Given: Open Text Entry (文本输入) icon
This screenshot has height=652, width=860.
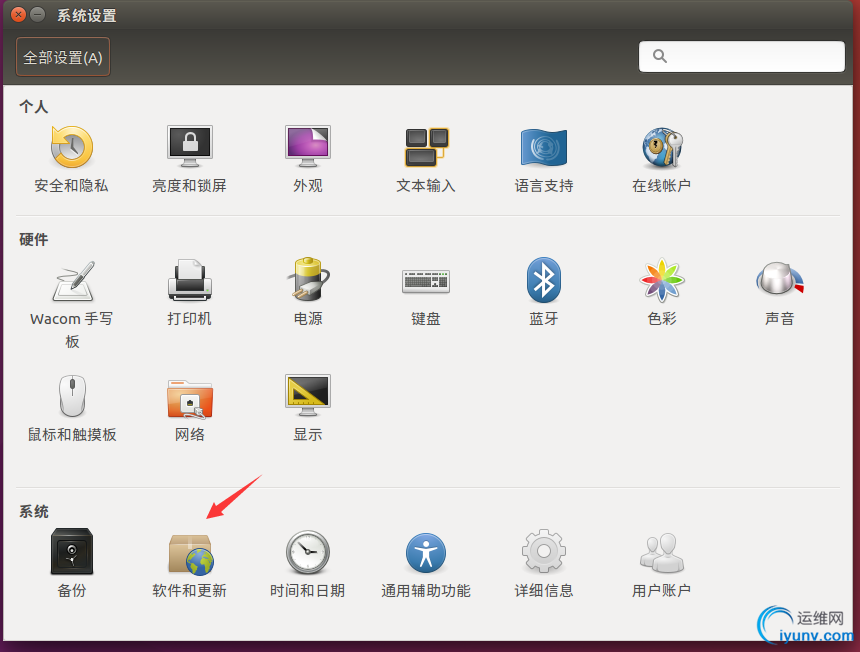Looking at the screenshot, I should (426, 147).
